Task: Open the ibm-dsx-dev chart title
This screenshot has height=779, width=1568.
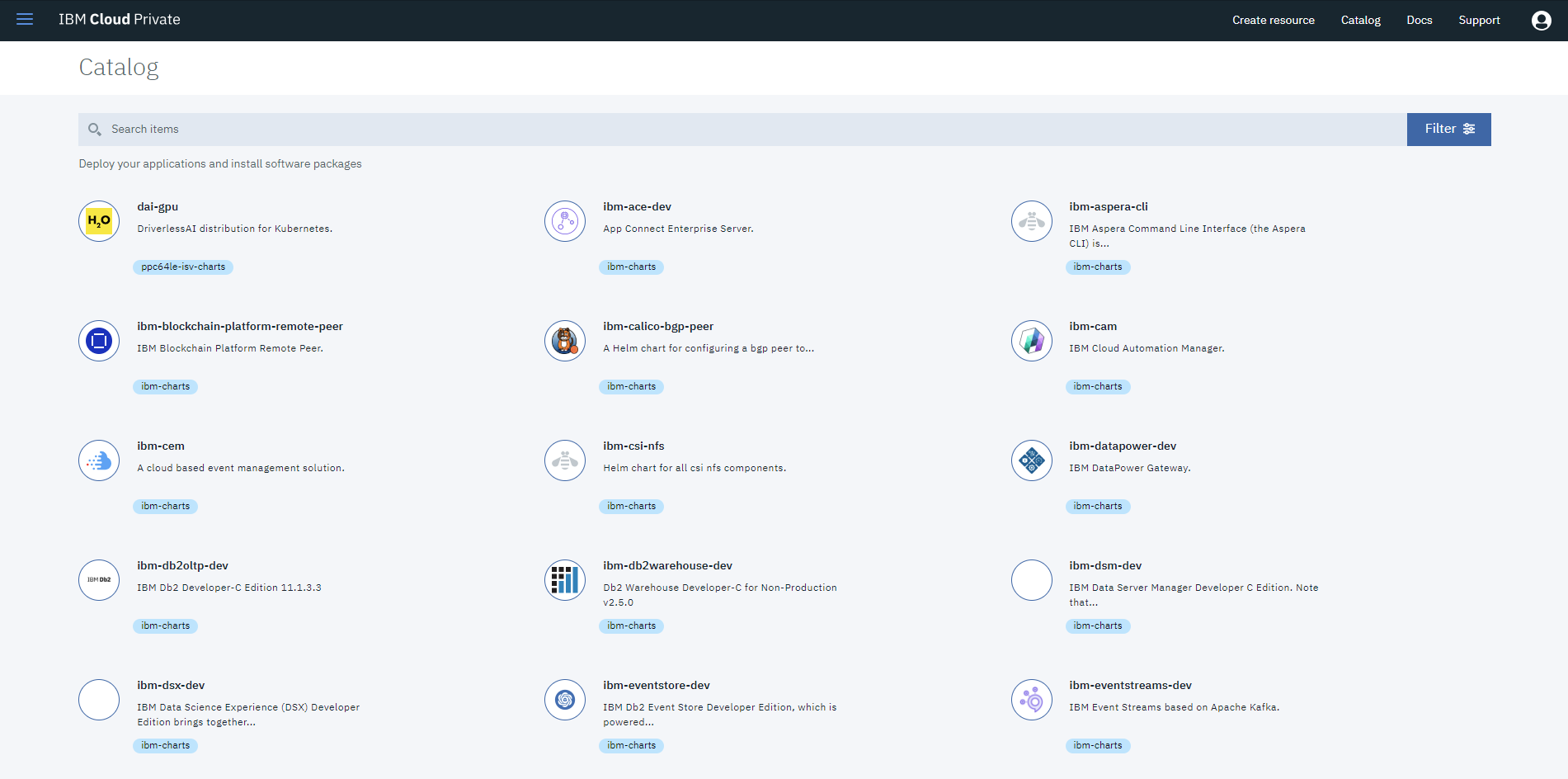Action: pyautogui.click(x=171, y=686)
